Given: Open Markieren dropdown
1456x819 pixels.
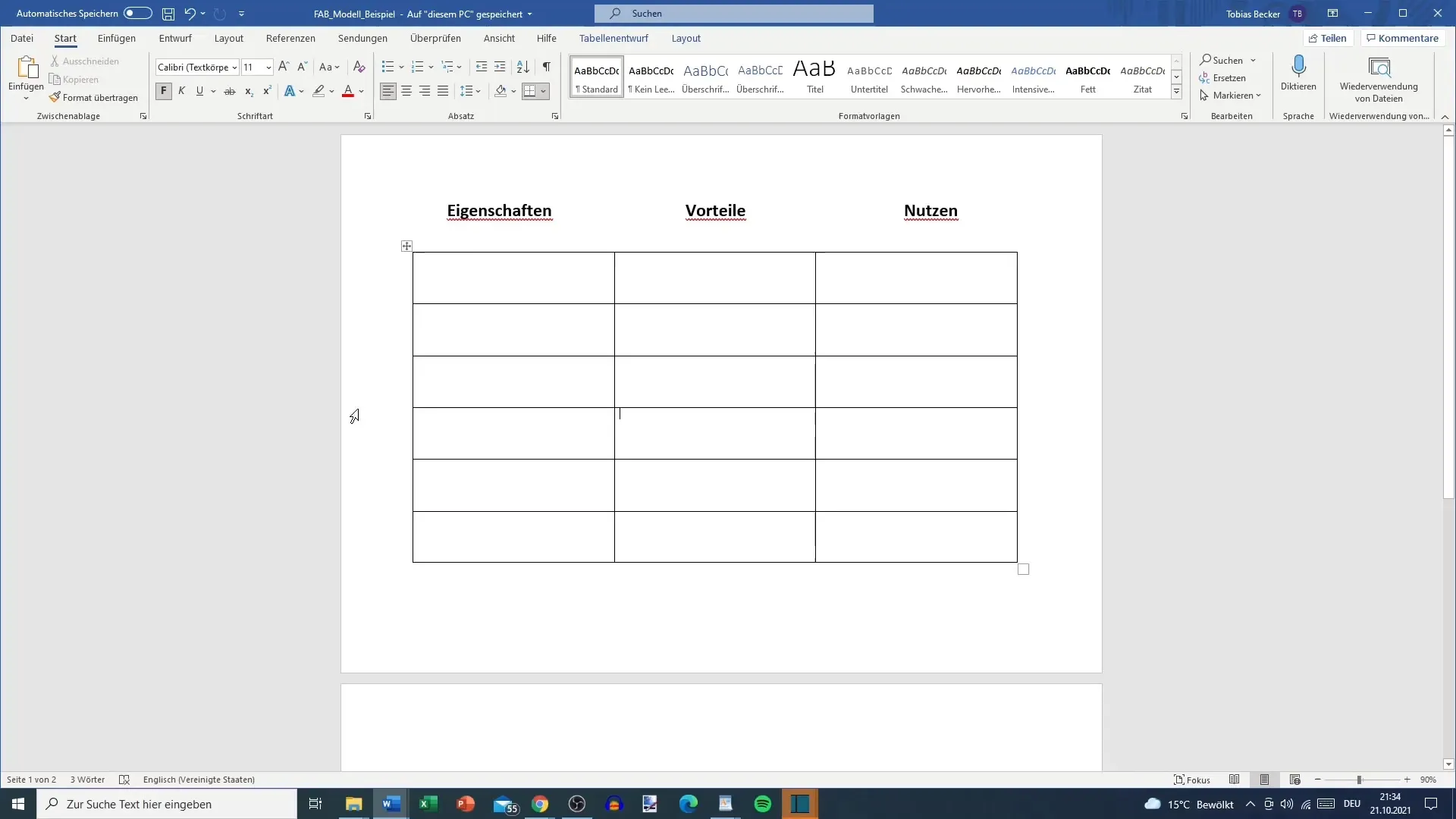Looking at the screenshot, I should tap(1230, 96).
